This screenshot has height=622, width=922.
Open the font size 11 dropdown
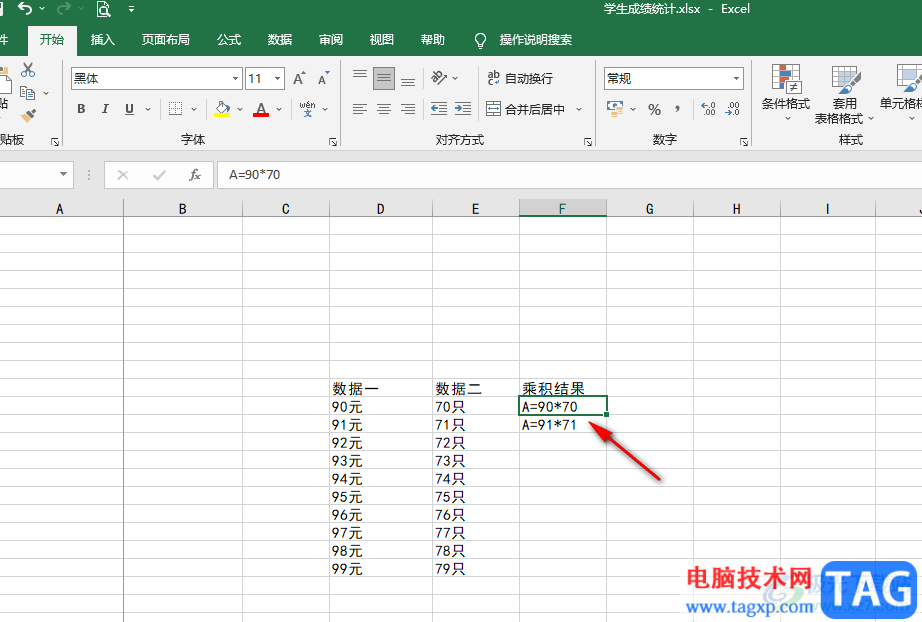point(277,79)
